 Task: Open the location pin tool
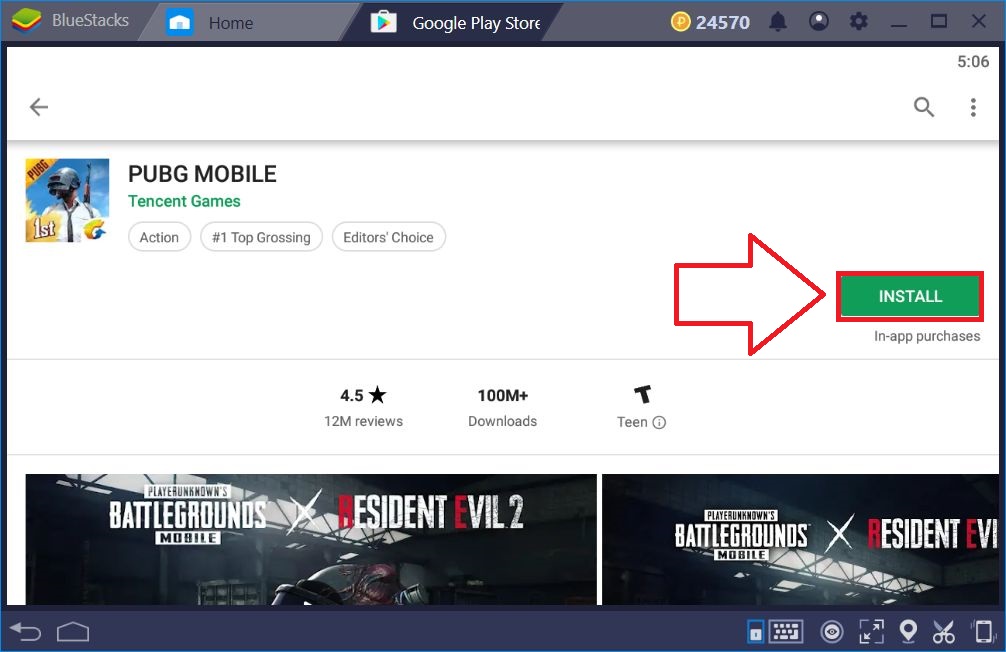coord(908,631)
